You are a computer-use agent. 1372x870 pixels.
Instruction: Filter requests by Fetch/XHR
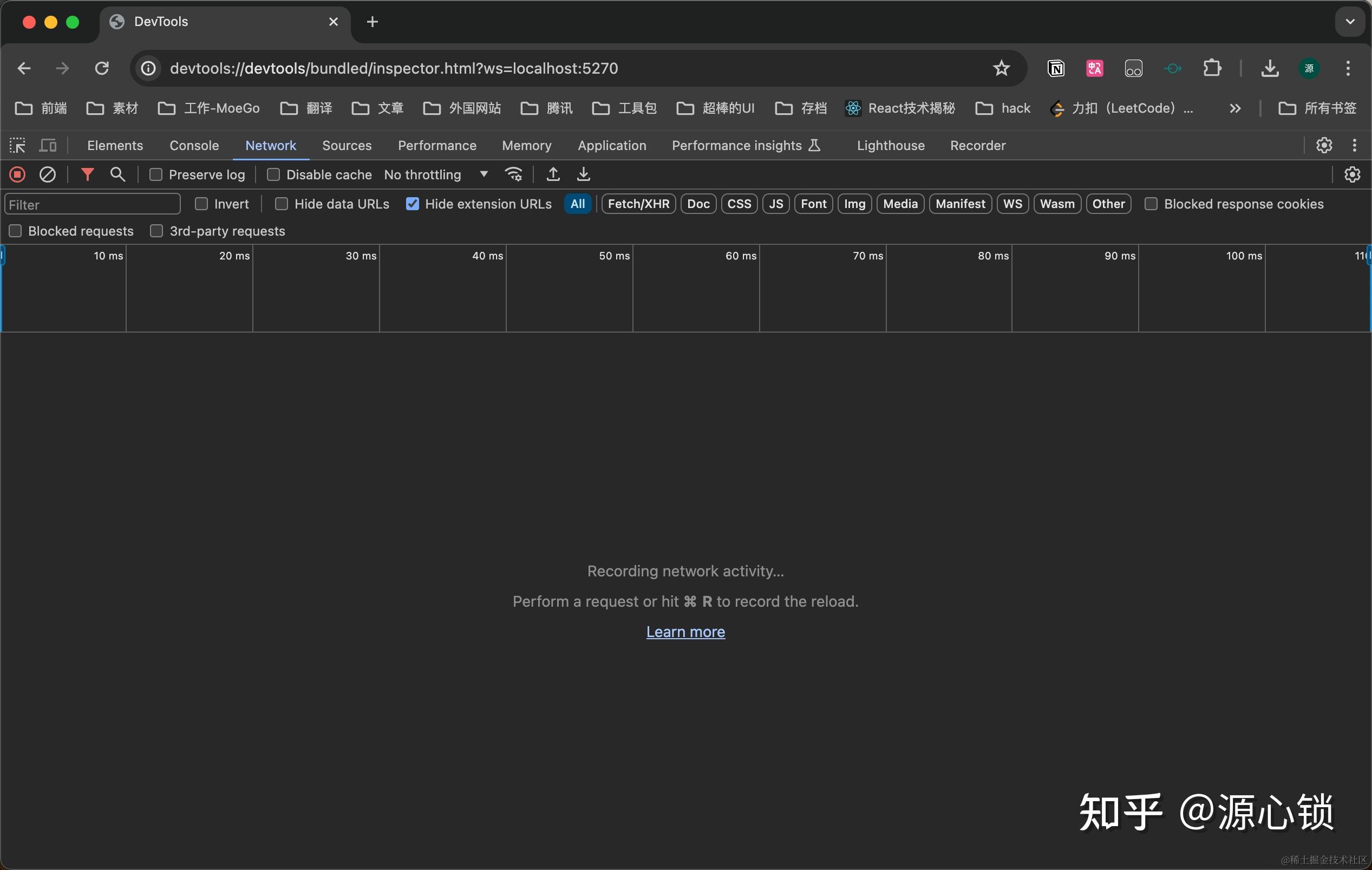pyautogui.click(x=639, y=204)
